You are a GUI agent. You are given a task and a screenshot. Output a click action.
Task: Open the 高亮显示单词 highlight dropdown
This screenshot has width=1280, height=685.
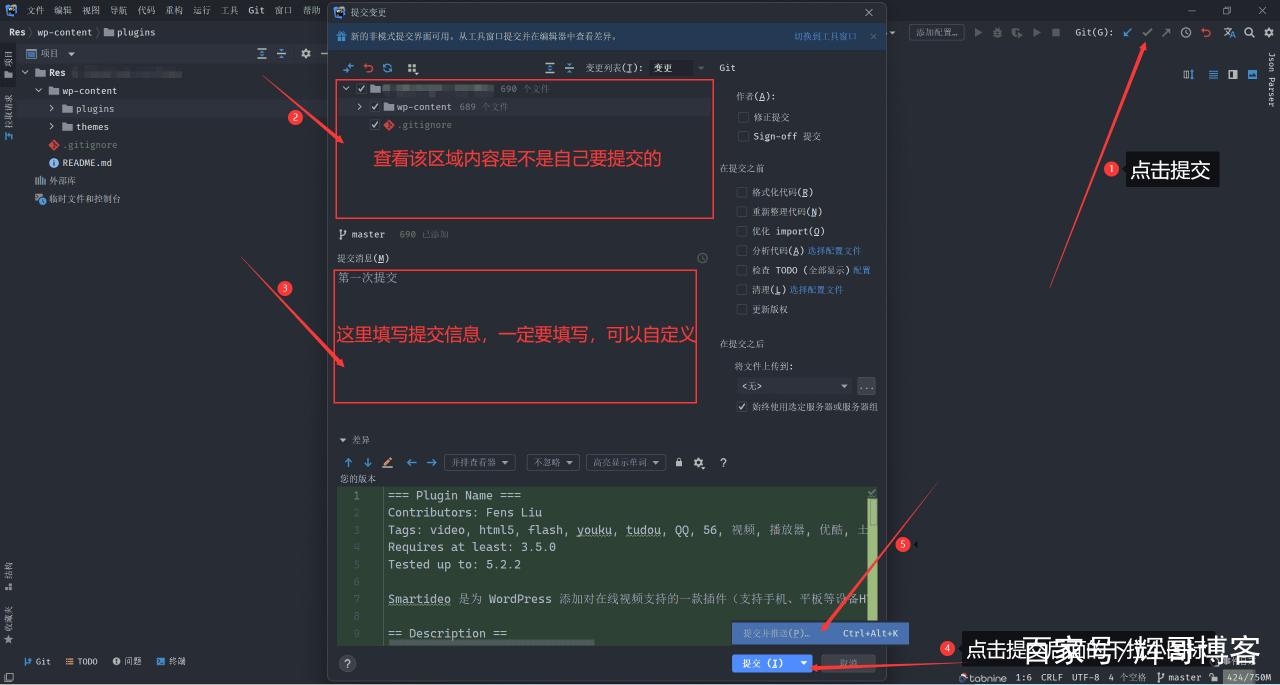pos(626,463)
